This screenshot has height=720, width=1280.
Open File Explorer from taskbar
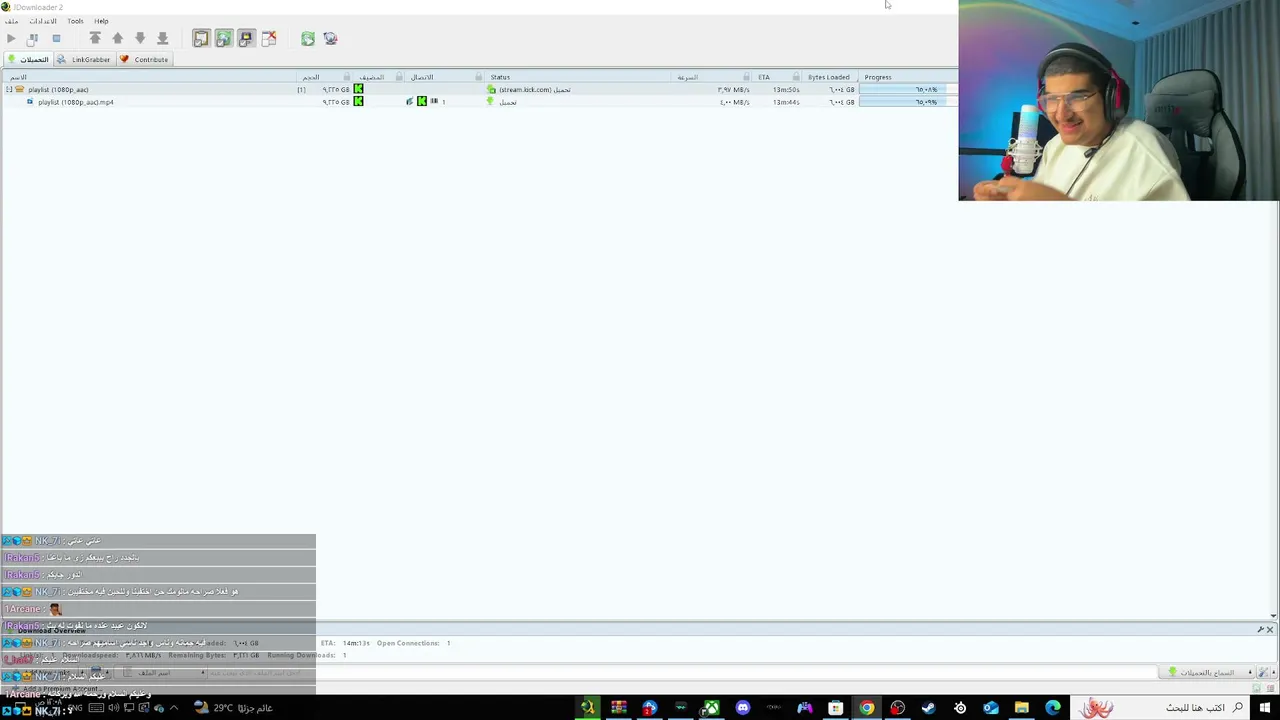pos(1022,708)
